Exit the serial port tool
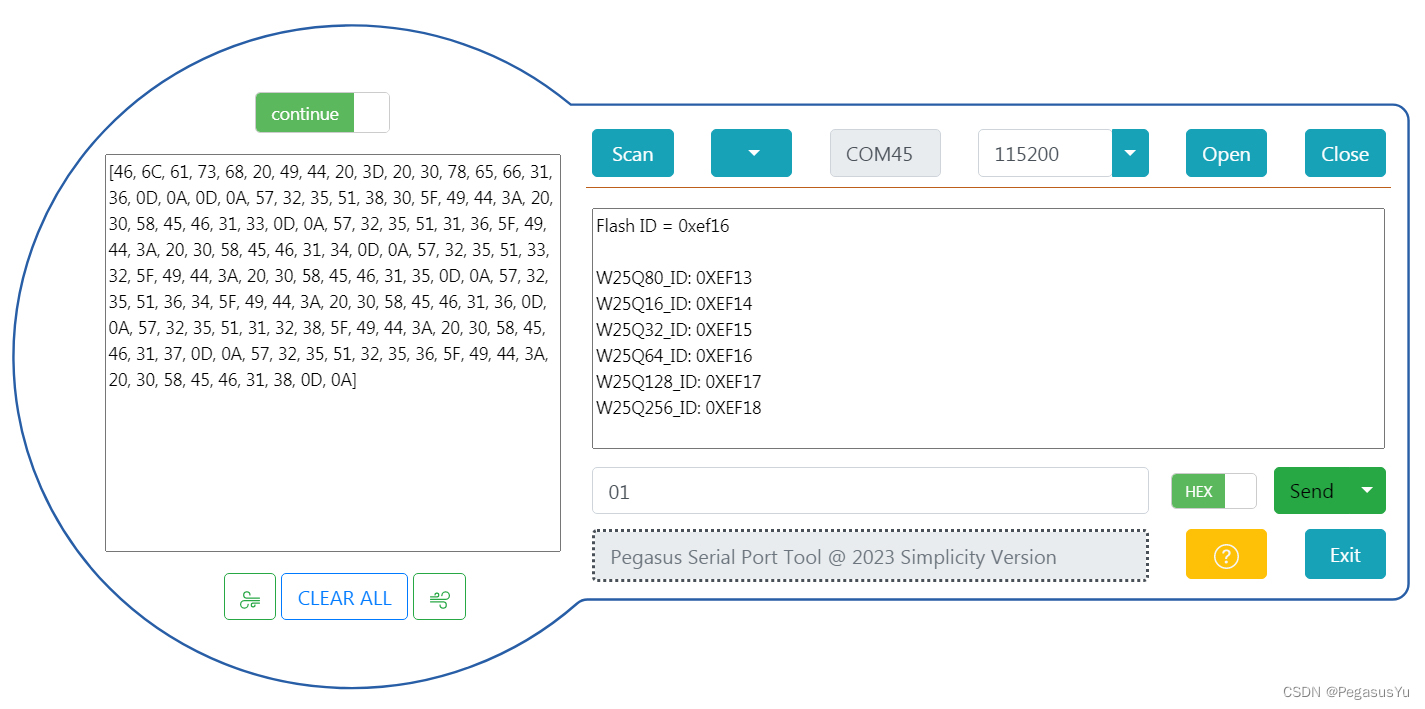 coord(1344,554)
